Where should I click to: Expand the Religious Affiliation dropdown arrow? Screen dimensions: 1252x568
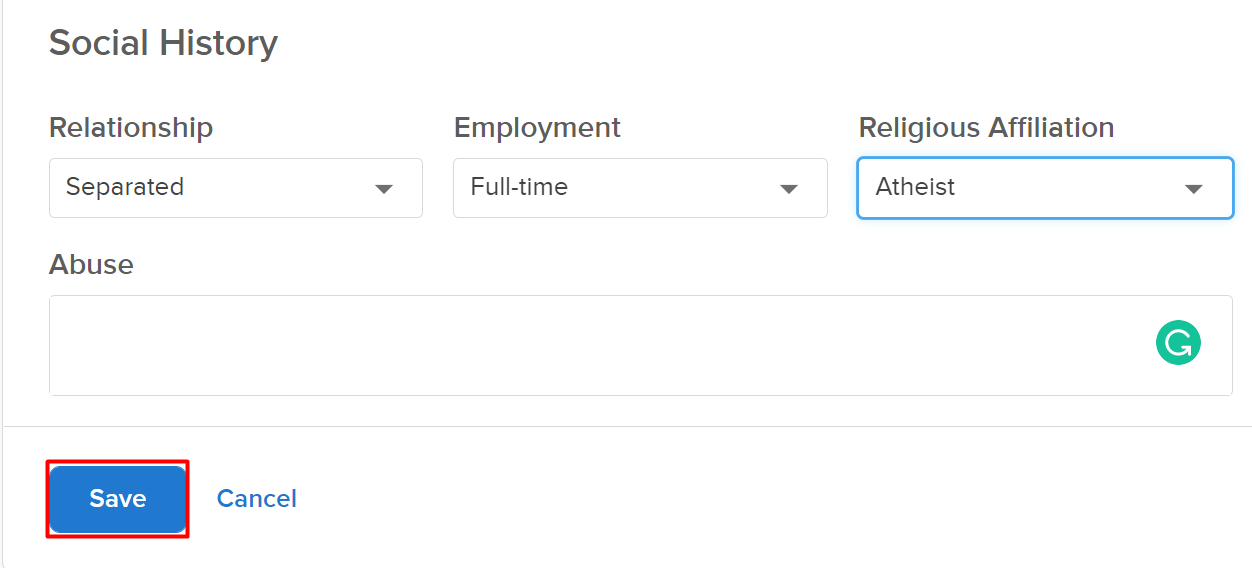pos(1193,188)
